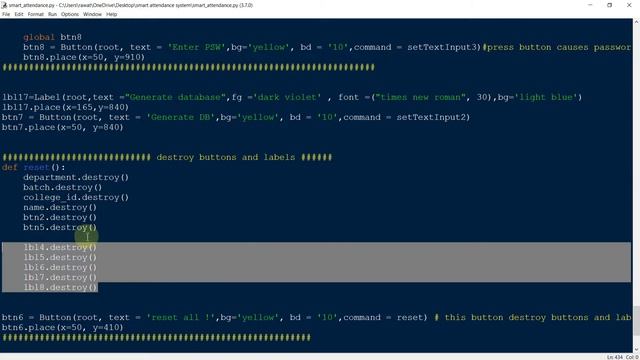Open the Edit menu

19,14
